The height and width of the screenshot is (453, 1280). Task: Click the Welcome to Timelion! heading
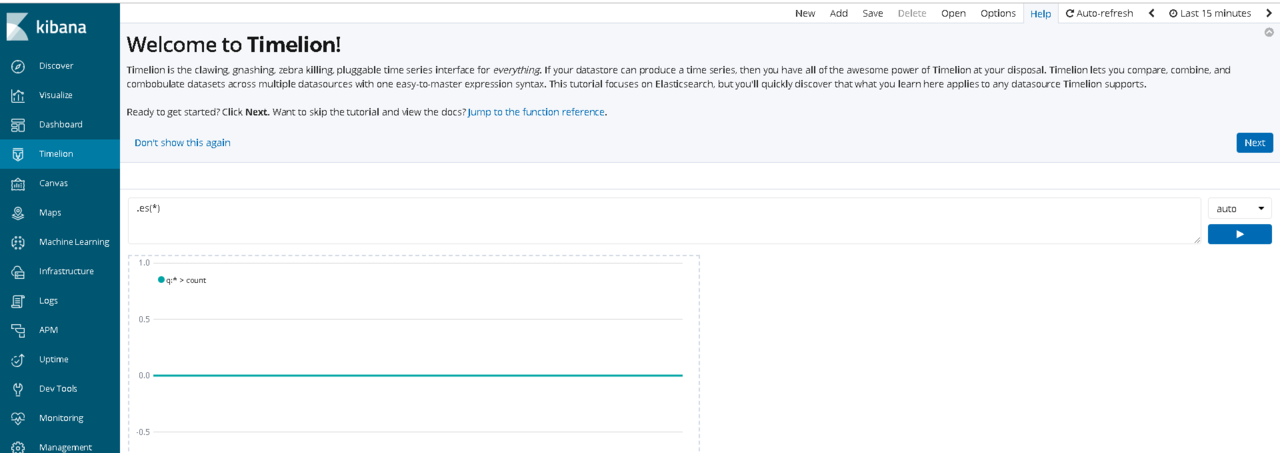(x=234, y=45)
